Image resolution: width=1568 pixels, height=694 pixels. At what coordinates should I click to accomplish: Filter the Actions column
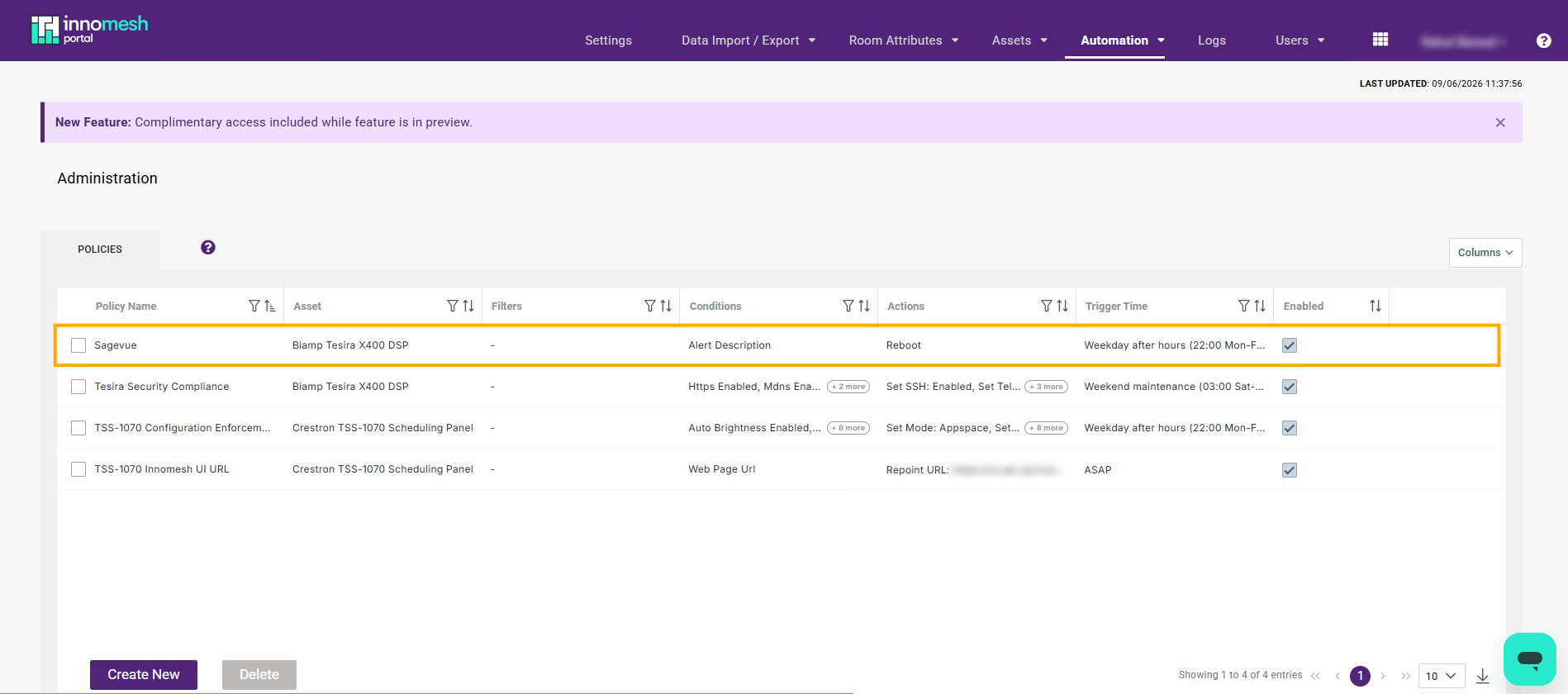click(x=1047, y=306)
